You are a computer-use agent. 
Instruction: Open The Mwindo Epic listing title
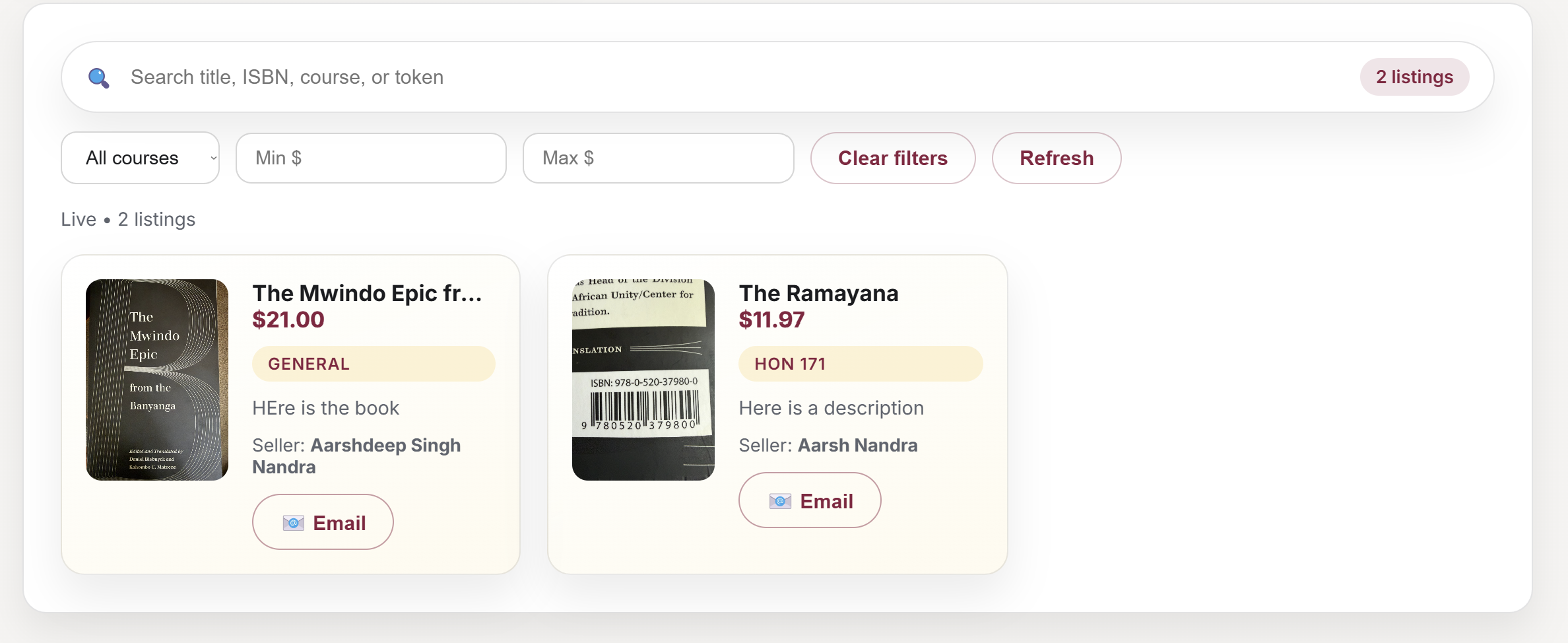367,293
